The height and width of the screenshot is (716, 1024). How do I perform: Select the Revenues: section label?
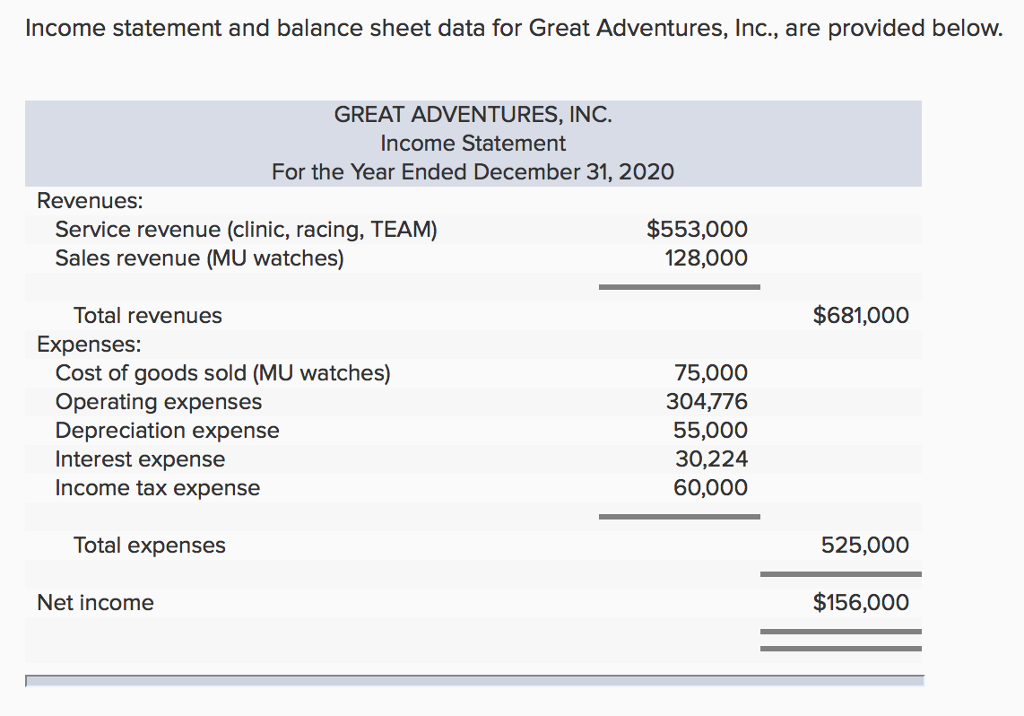pyautogui.click(x=90, y=200)
